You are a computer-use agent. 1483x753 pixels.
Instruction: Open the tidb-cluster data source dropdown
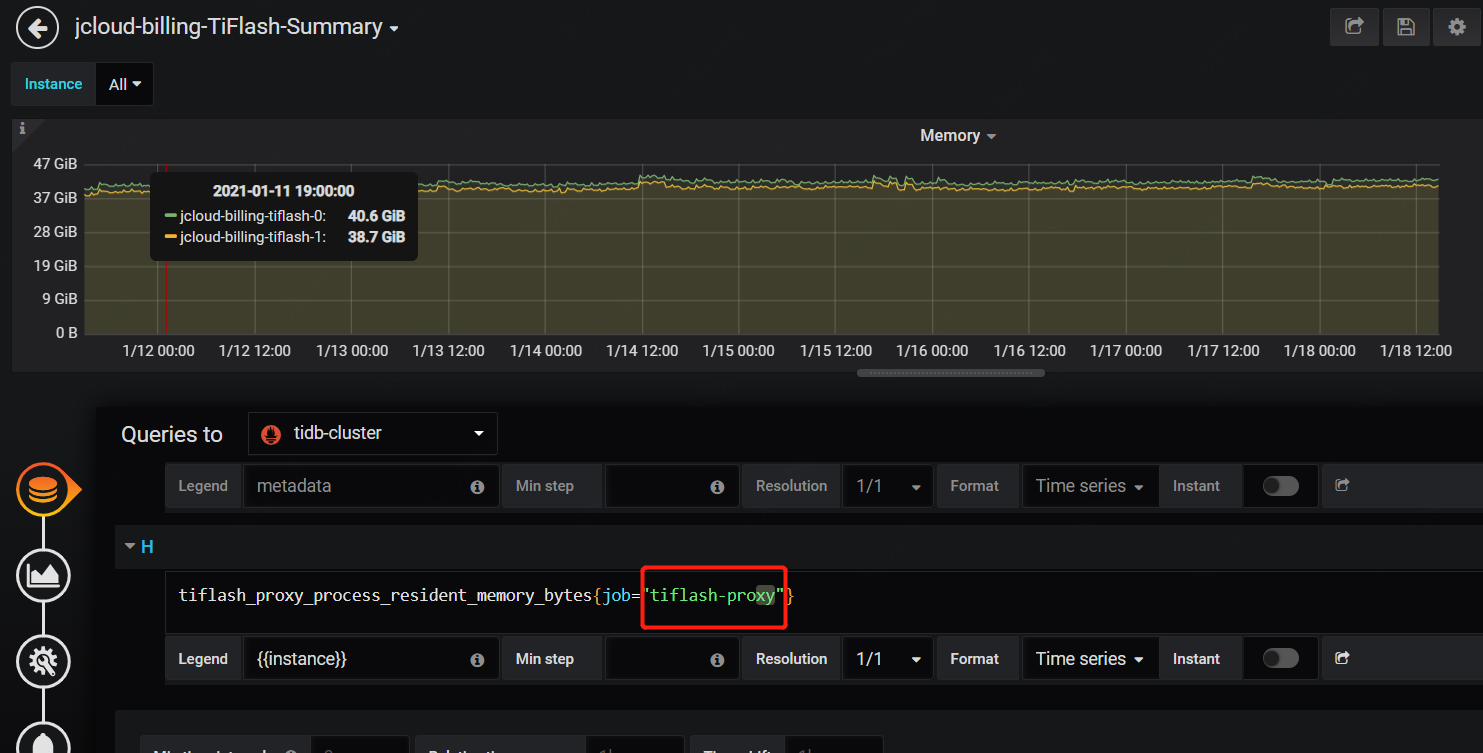coord(372,434)
